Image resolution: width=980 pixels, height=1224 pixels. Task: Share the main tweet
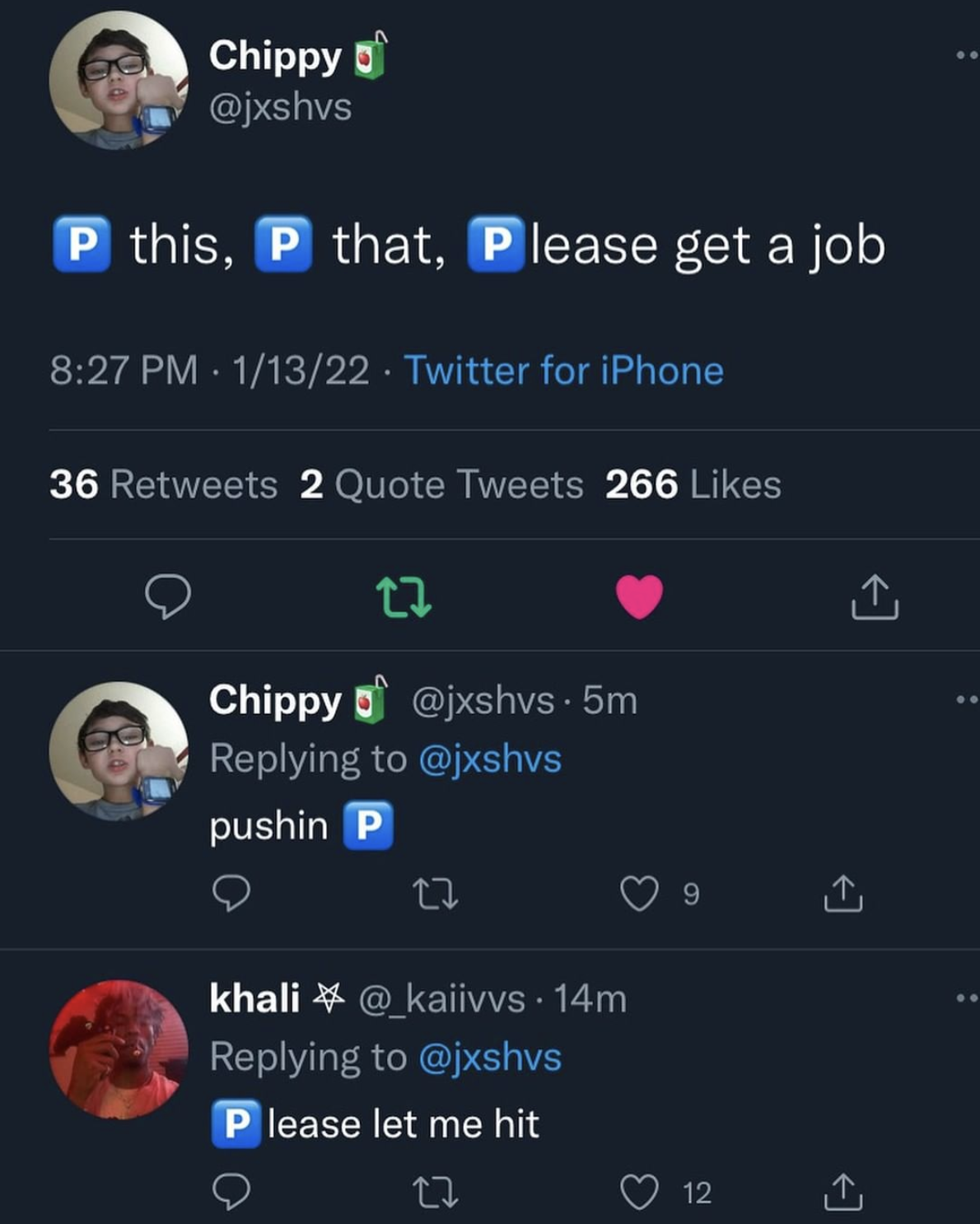[874, 596]
